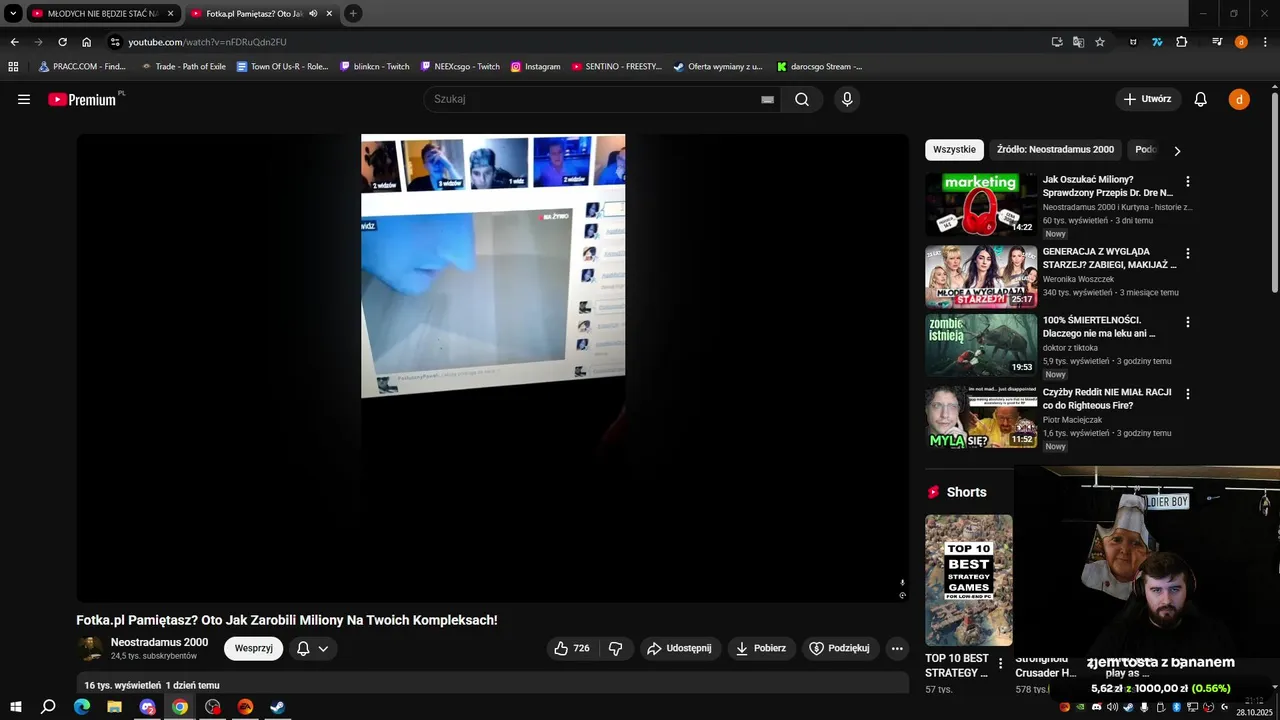
Task: Open NEEXcsgo - Twitch bookmark
Action: (x=460, y=67)
